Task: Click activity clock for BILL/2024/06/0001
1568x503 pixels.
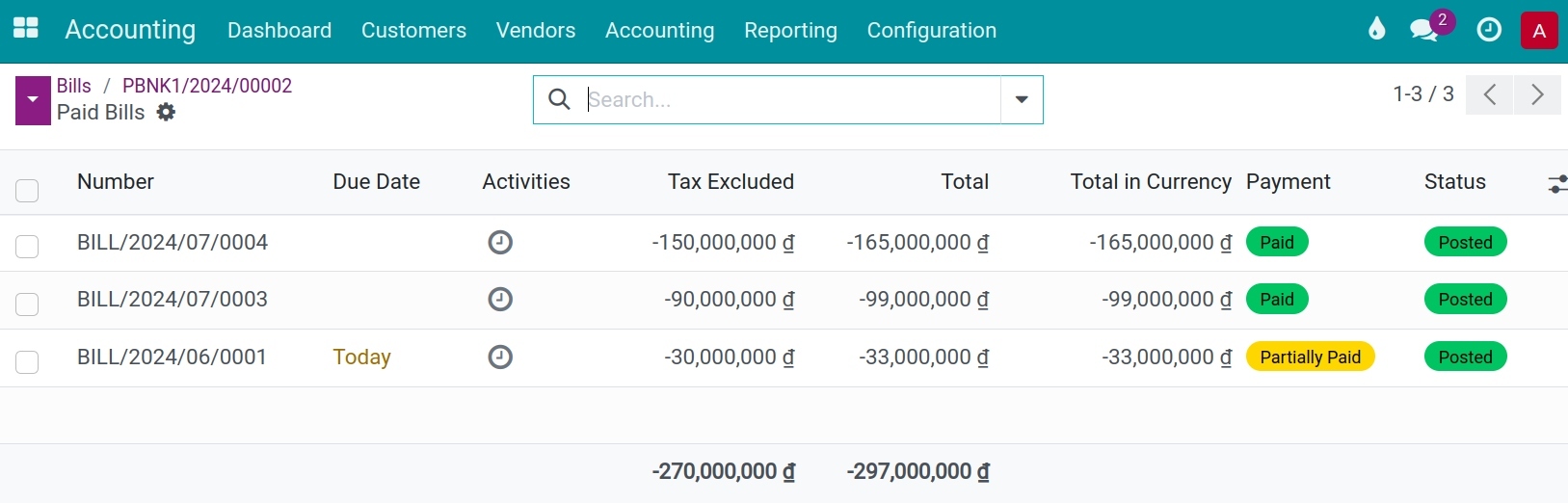Action: pyautogui.click(x=500, y=357)
